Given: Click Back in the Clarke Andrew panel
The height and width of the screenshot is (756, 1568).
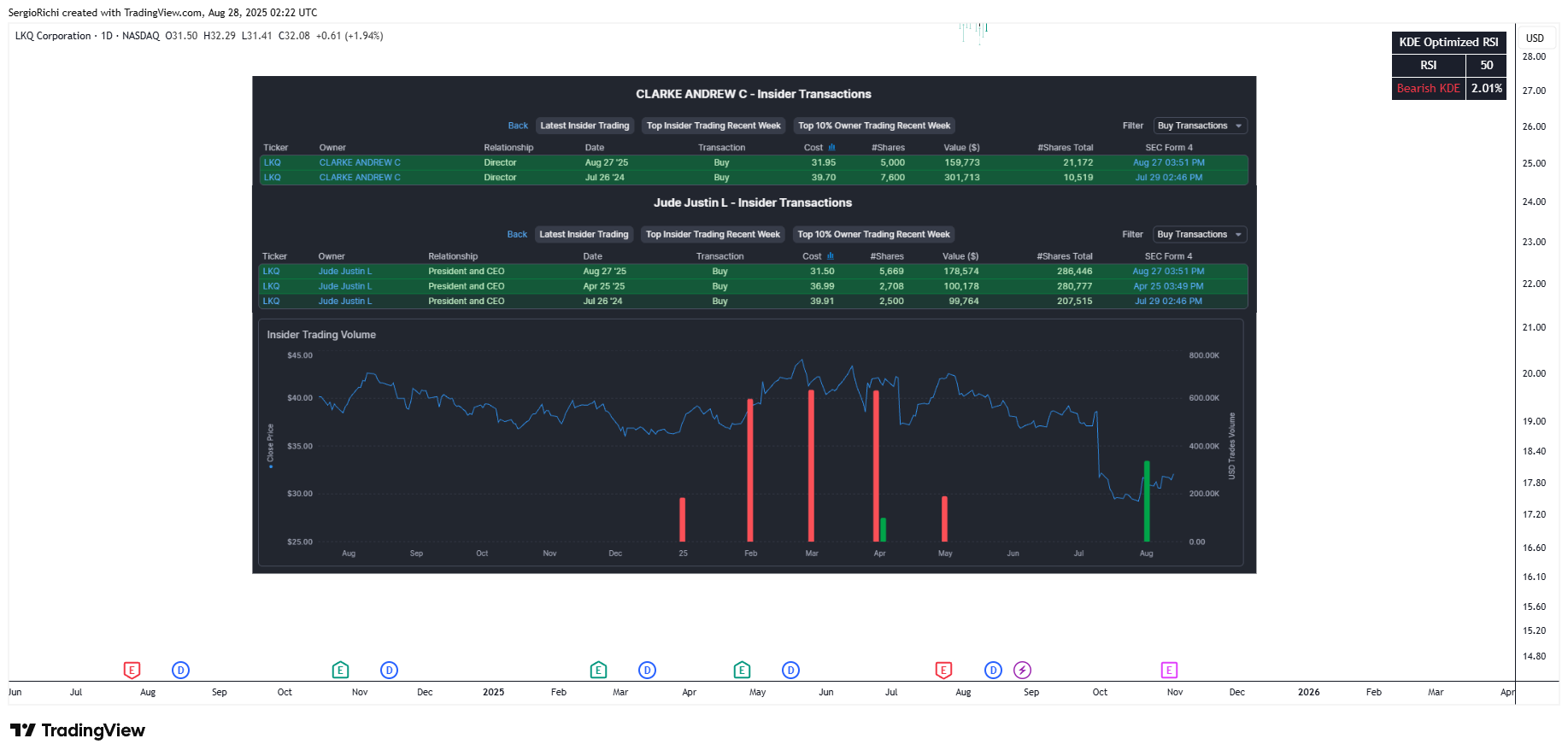Looking at the screenshot, I should pos(518,126).
